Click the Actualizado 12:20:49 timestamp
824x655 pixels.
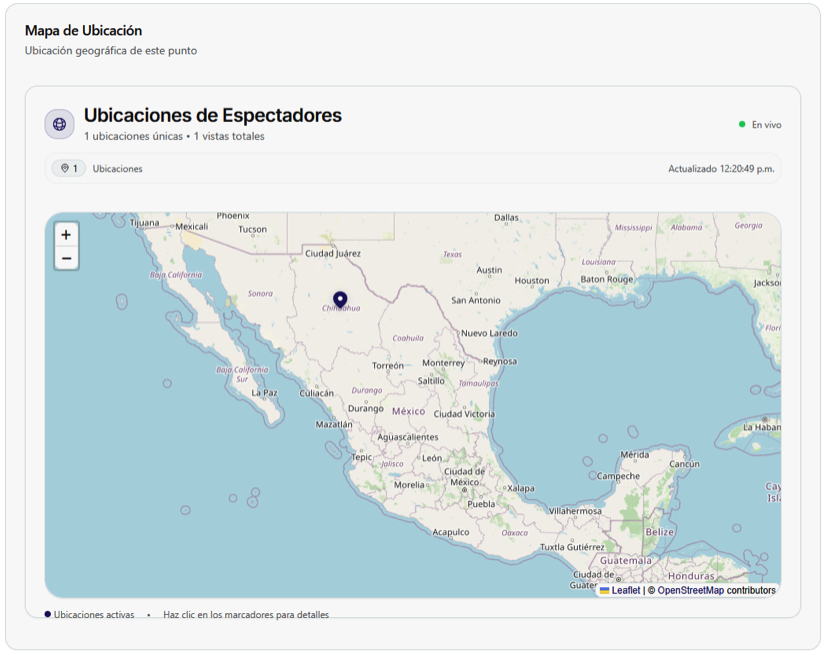(721, 169)
